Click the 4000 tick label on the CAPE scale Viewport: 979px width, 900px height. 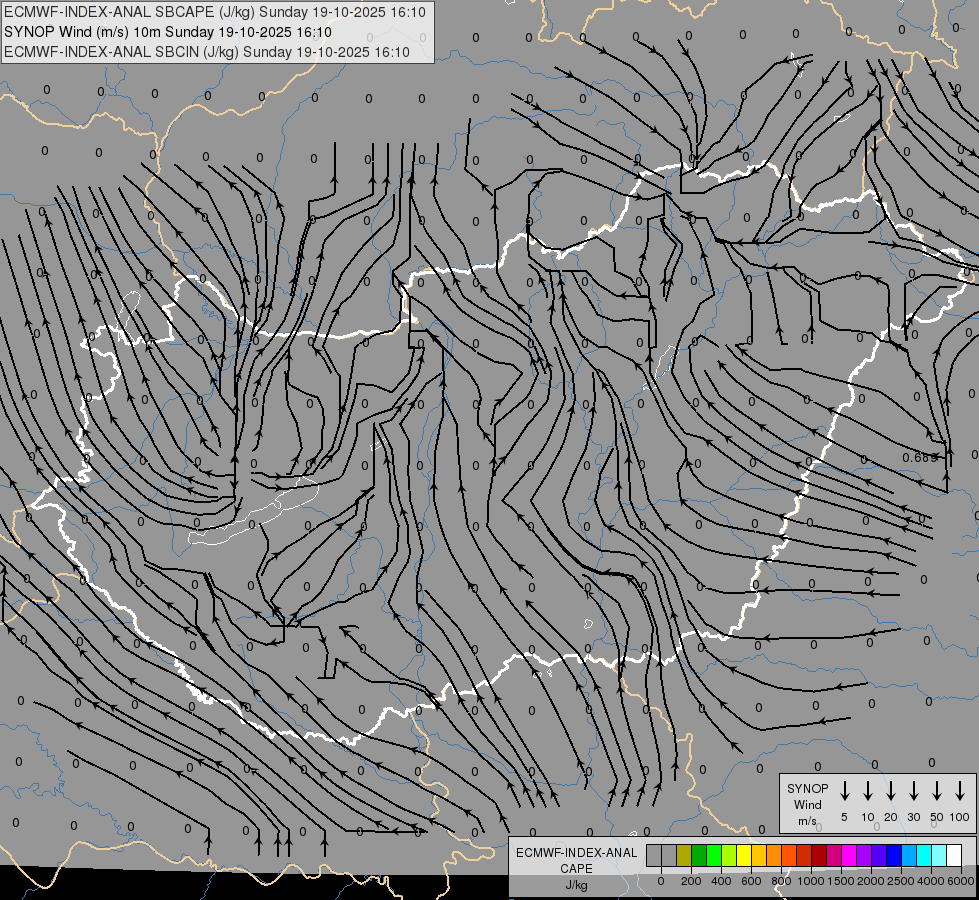[931, 881]
